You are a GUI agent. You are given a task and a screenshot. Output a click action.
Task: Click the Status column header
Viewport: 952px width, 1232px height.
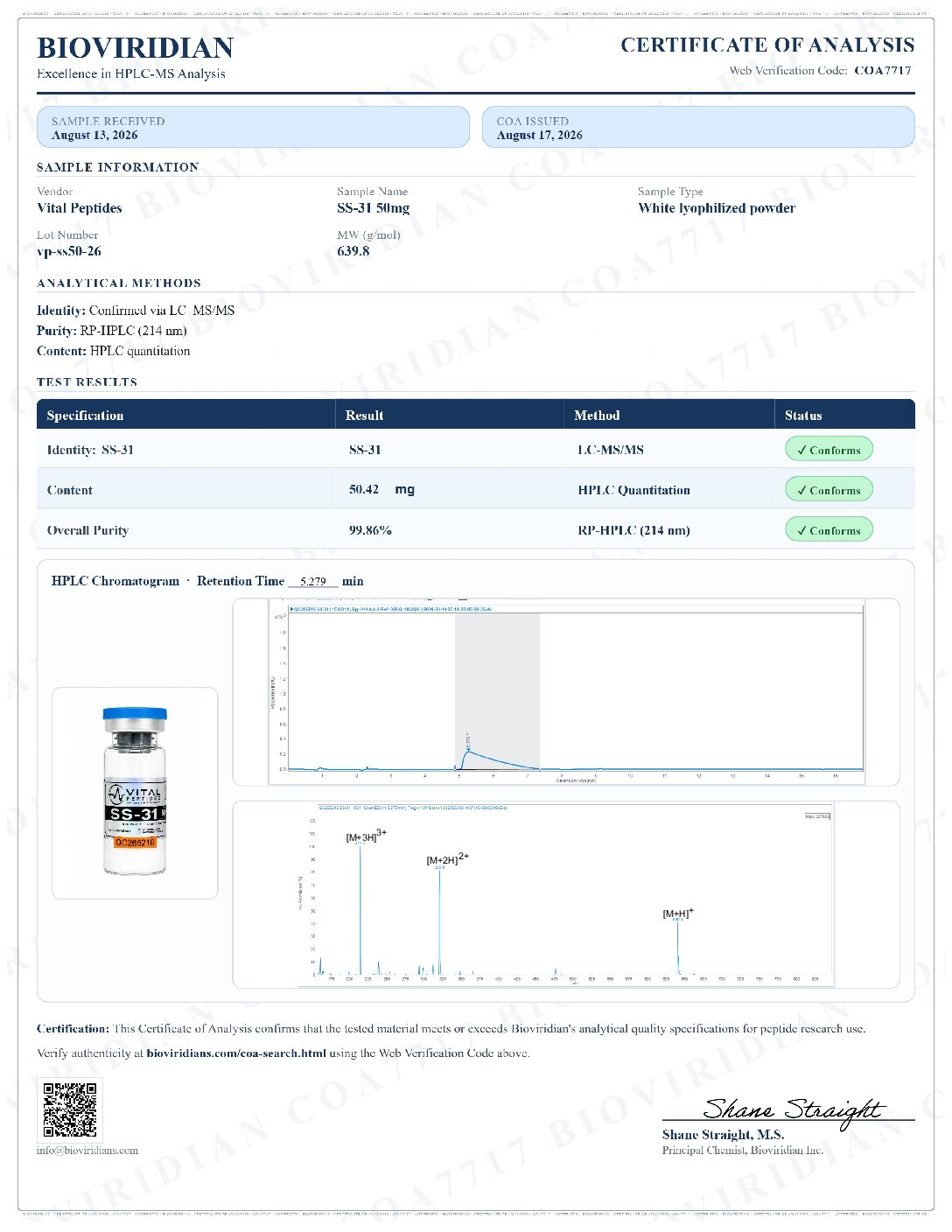coord(803,416)
